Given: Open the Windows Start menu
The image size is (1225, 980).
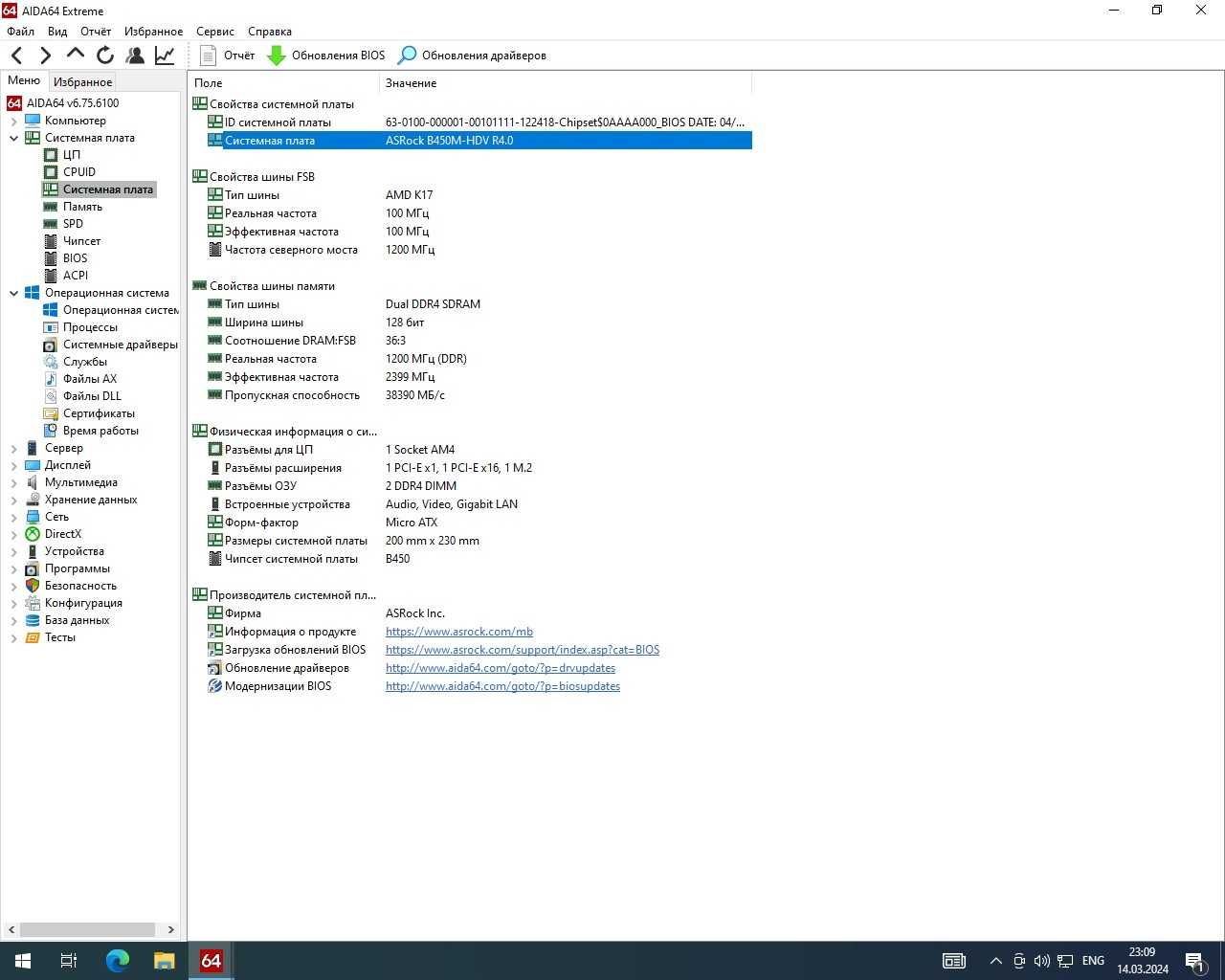Looking at the screenshot, I should click(23, 961).
